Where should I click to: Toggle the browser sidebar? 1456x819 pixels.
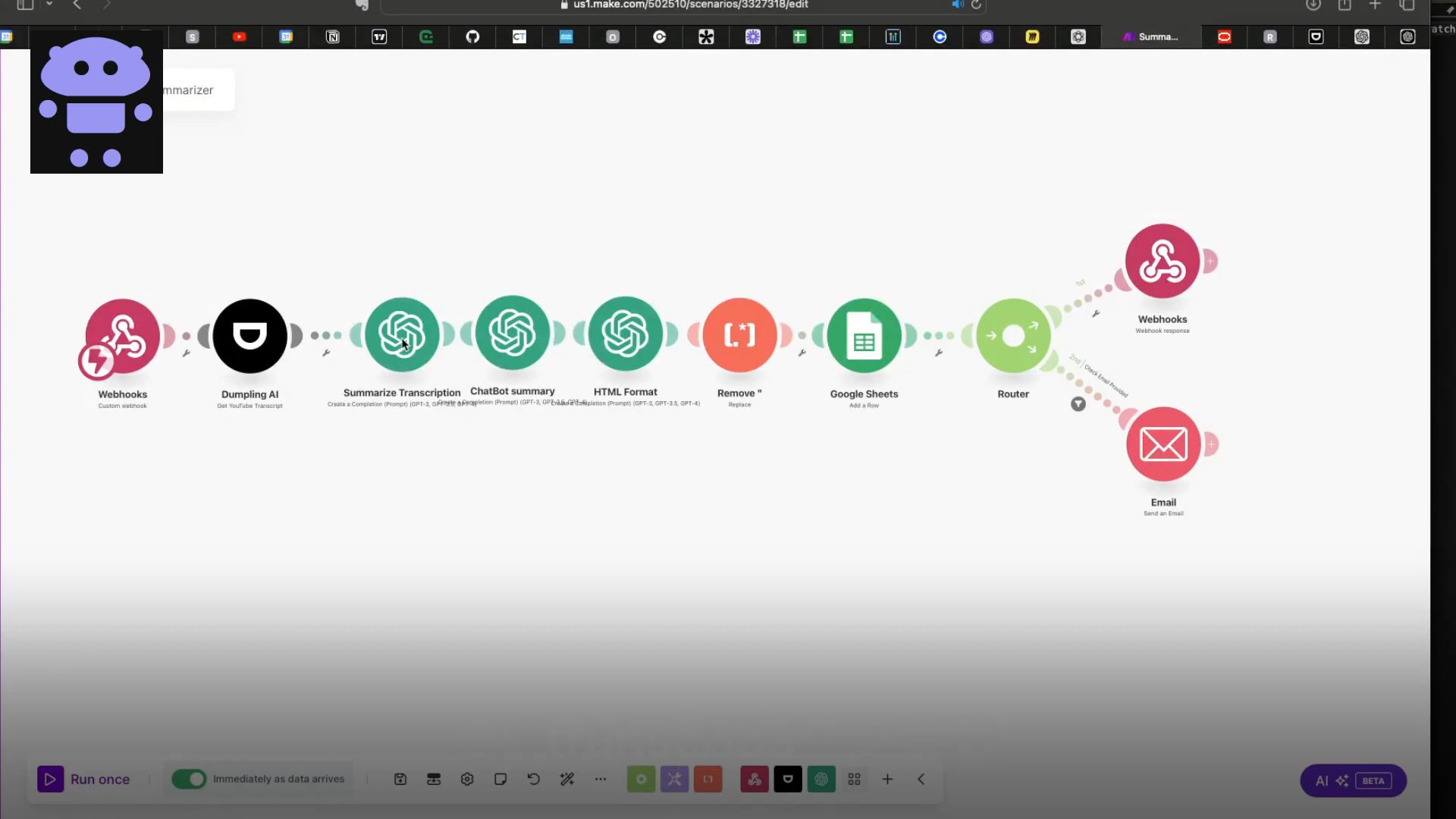point(25,5)
